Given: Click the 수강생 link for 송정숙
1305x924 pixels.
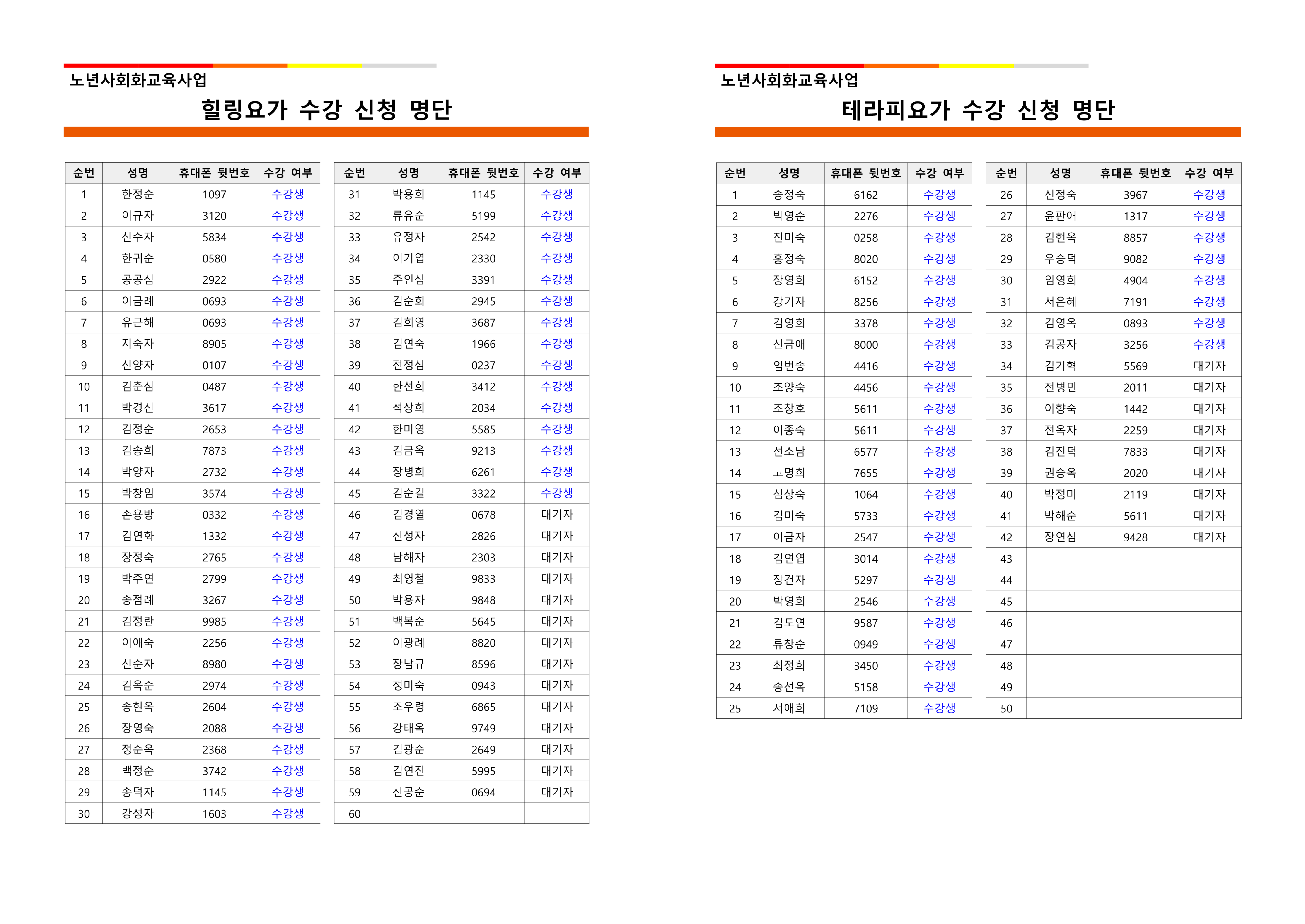Looking at the screenshot, I should point(939,195).
